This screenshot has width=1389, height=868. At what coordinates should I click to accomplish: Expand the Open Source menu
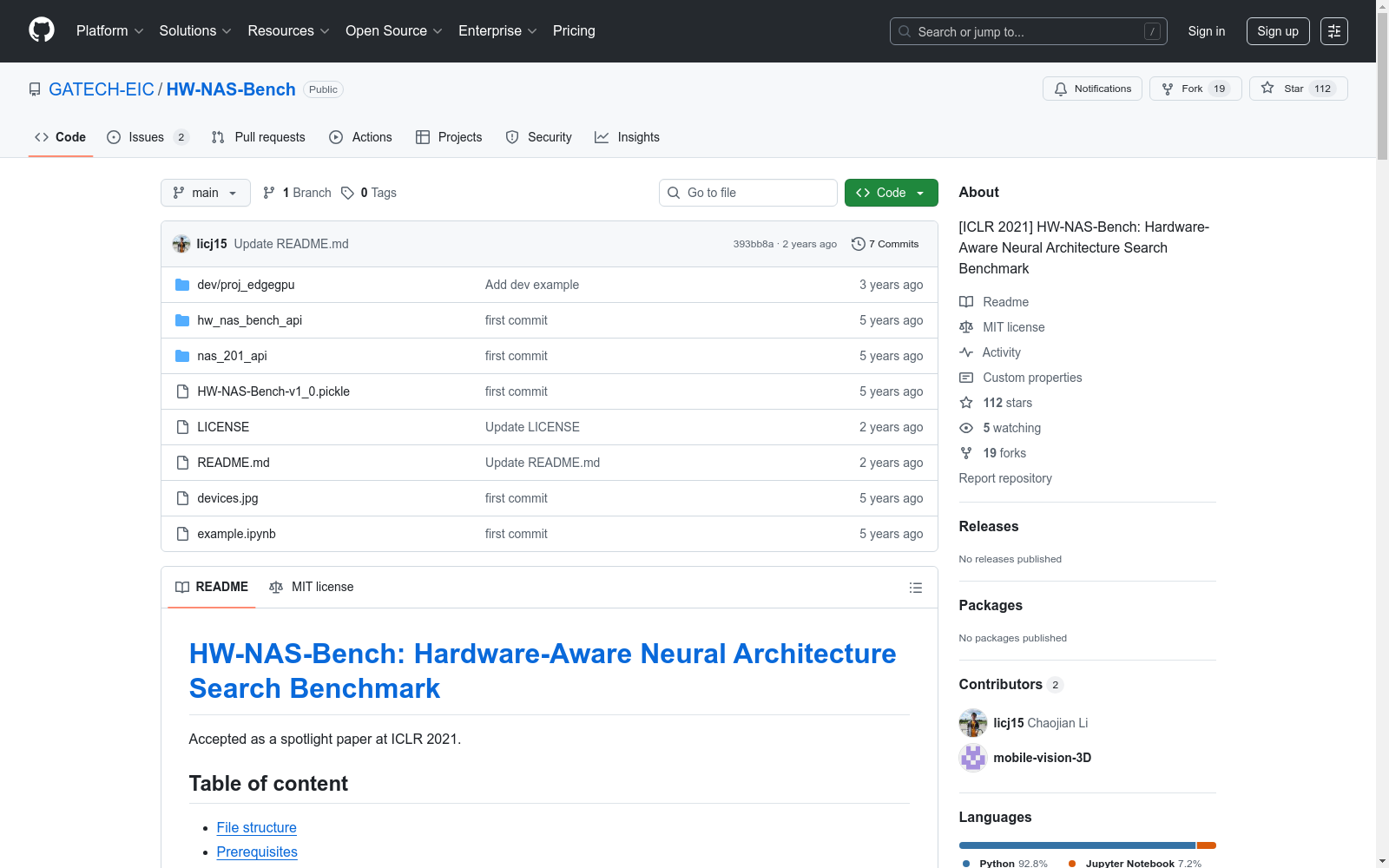point(394,31)
